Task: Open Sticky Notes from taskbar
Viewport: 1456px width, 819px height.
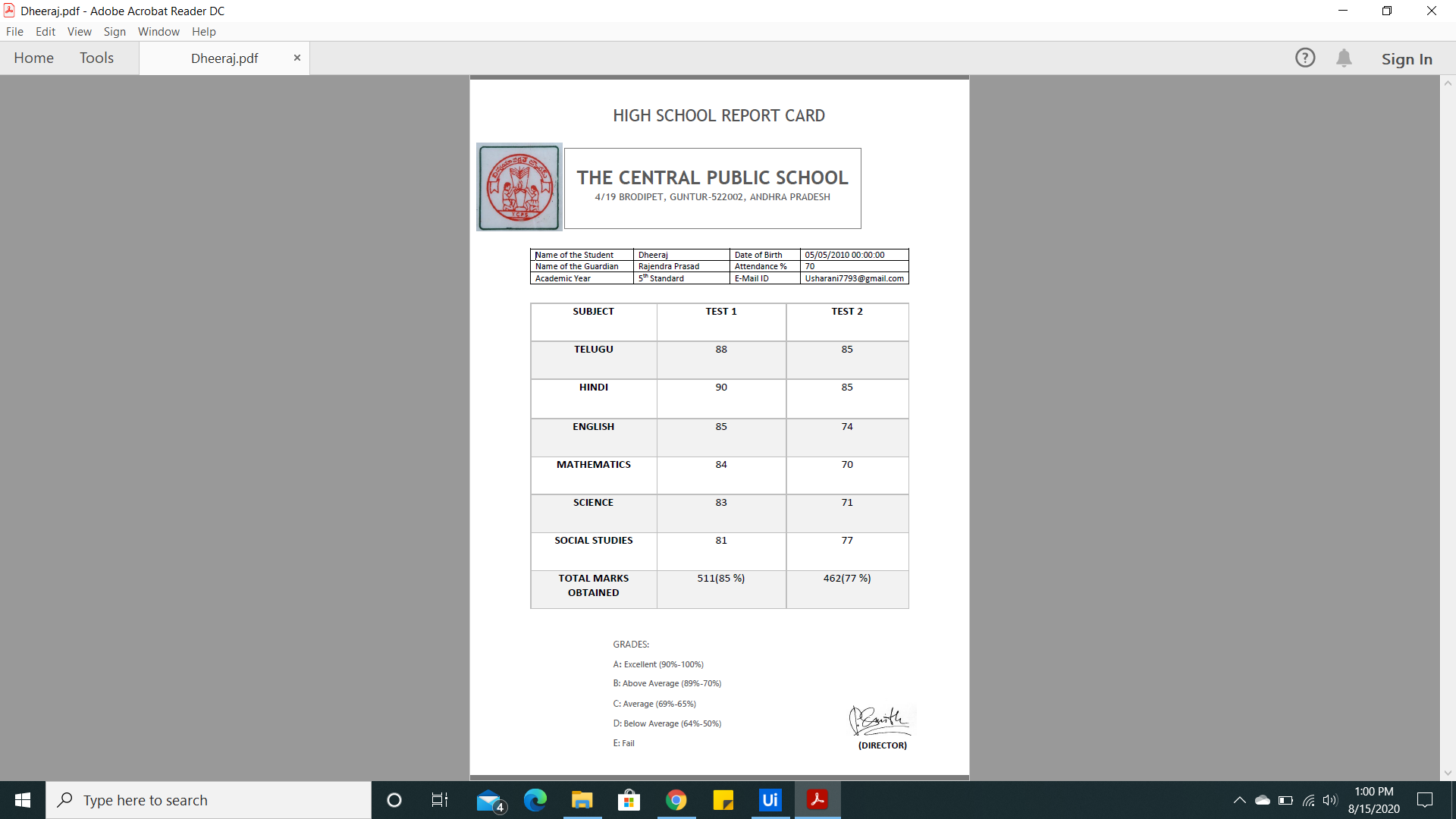Action: 723,800
